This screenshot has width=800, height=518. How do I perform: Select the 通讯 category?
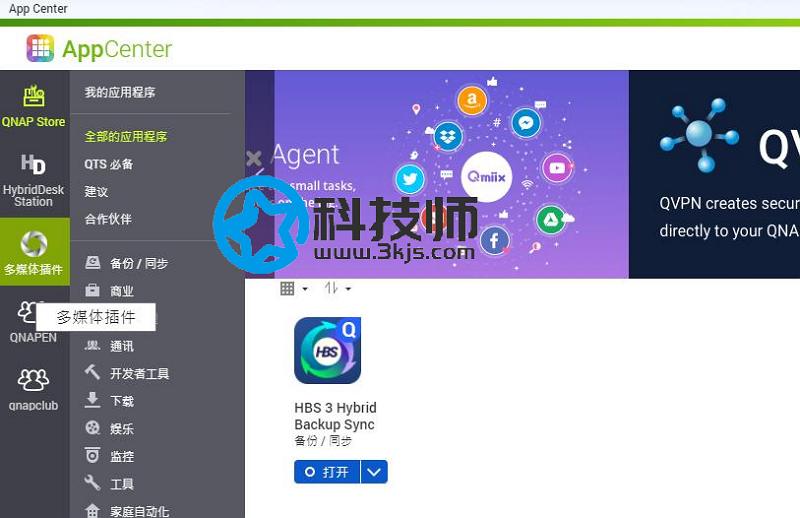click(122, 346)
